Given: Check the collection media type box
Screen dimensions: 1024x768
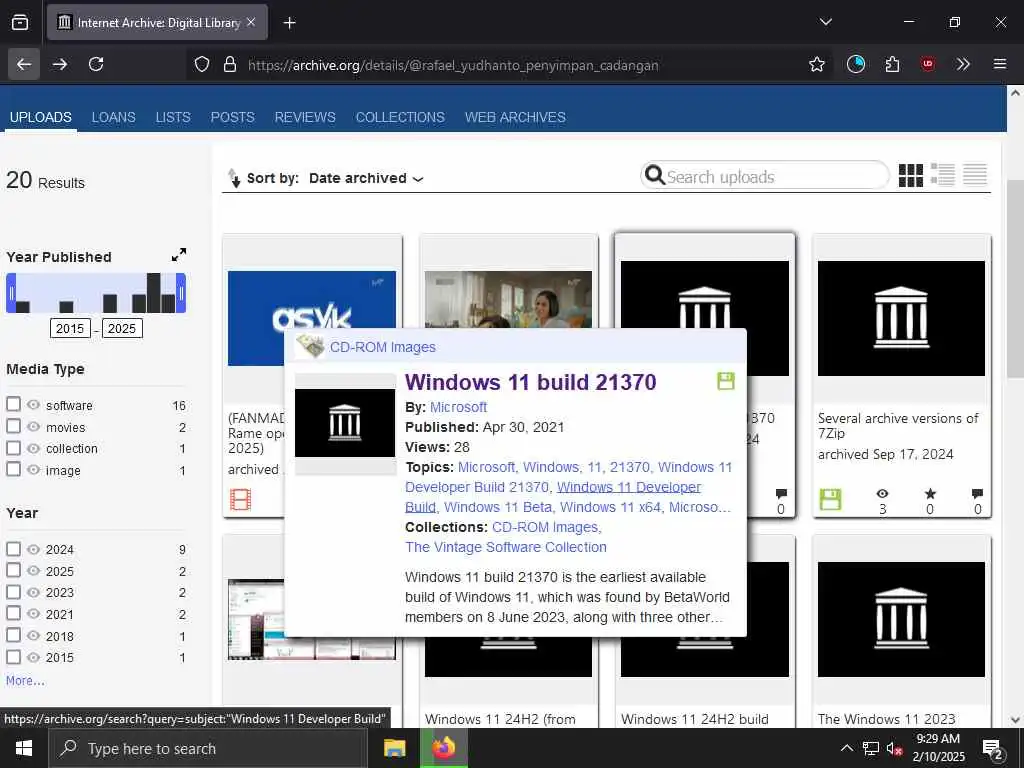Looking at the screenshot, I should [14, 447].
